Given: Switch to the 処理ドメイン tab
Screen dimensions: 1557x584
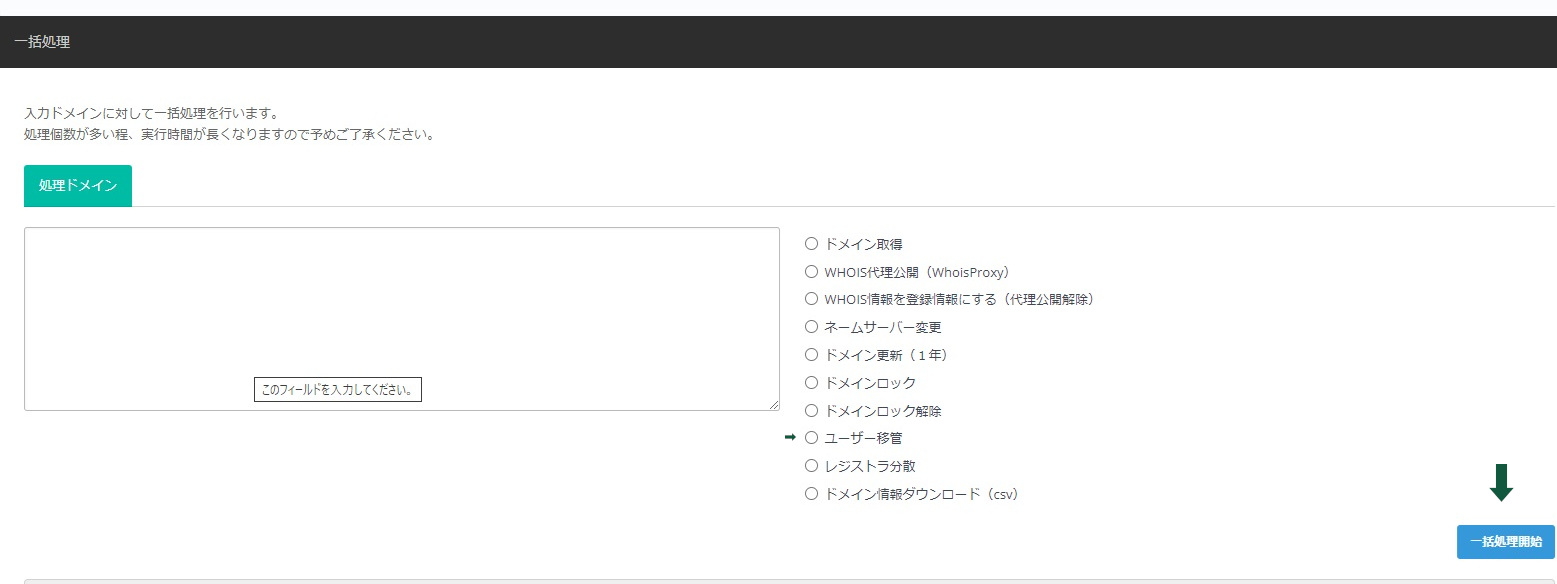Looking at the screenshot, I should click(77, 185).
